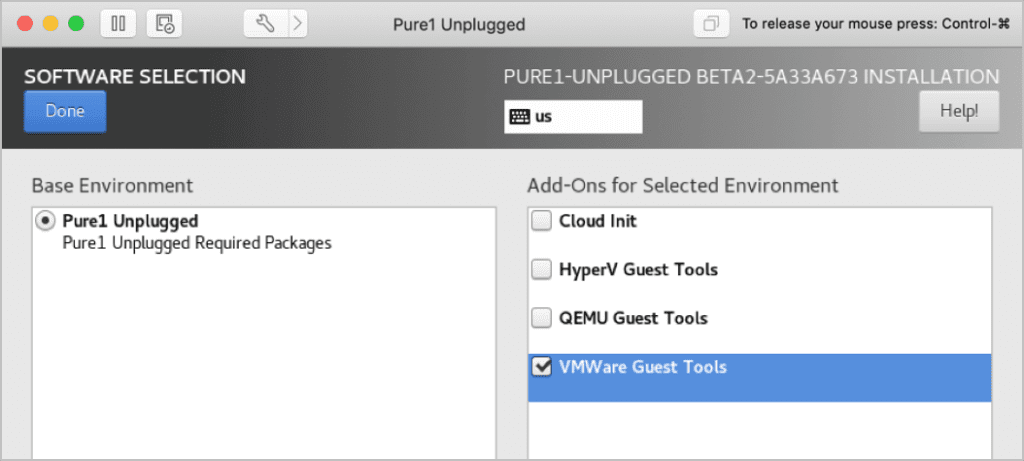1024x461 pixels.
Task: Click the macOS green zoom button
Action: [76, 24]
